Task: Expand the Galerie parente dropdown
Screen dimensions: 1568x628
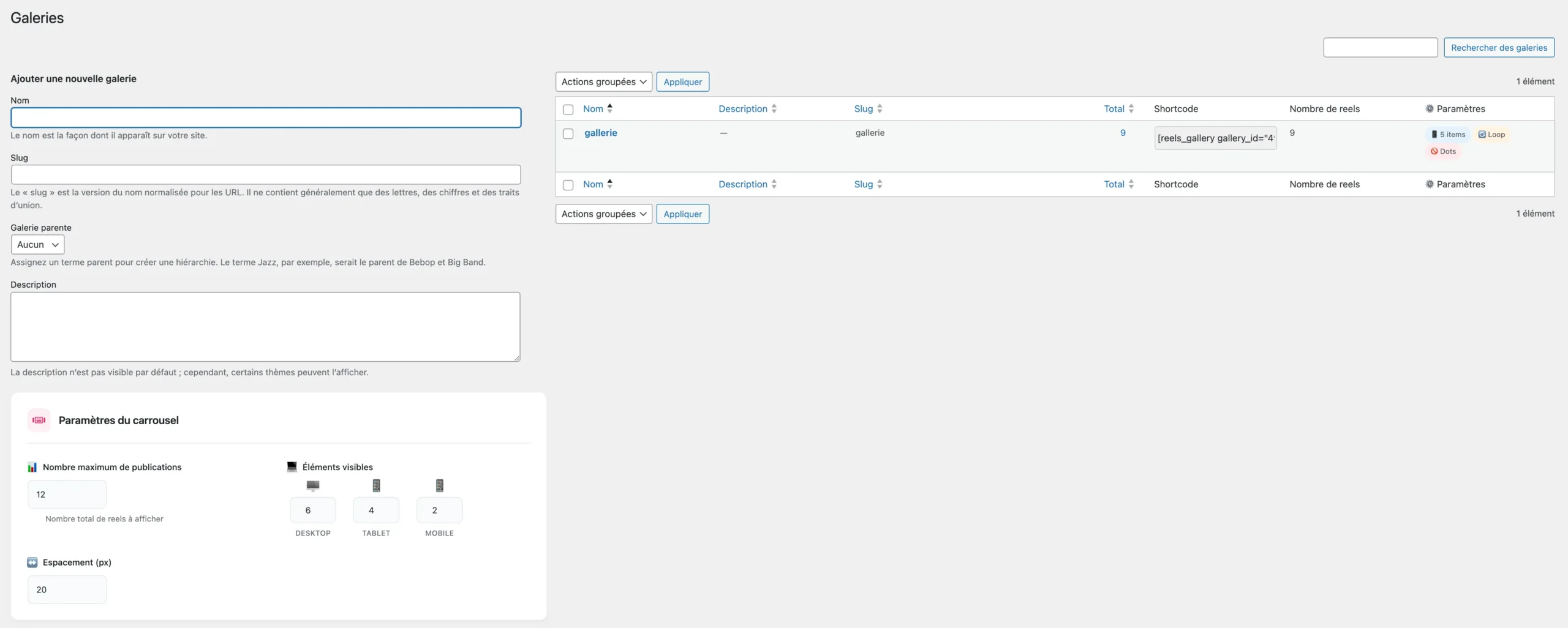Action: pos(37,244)
